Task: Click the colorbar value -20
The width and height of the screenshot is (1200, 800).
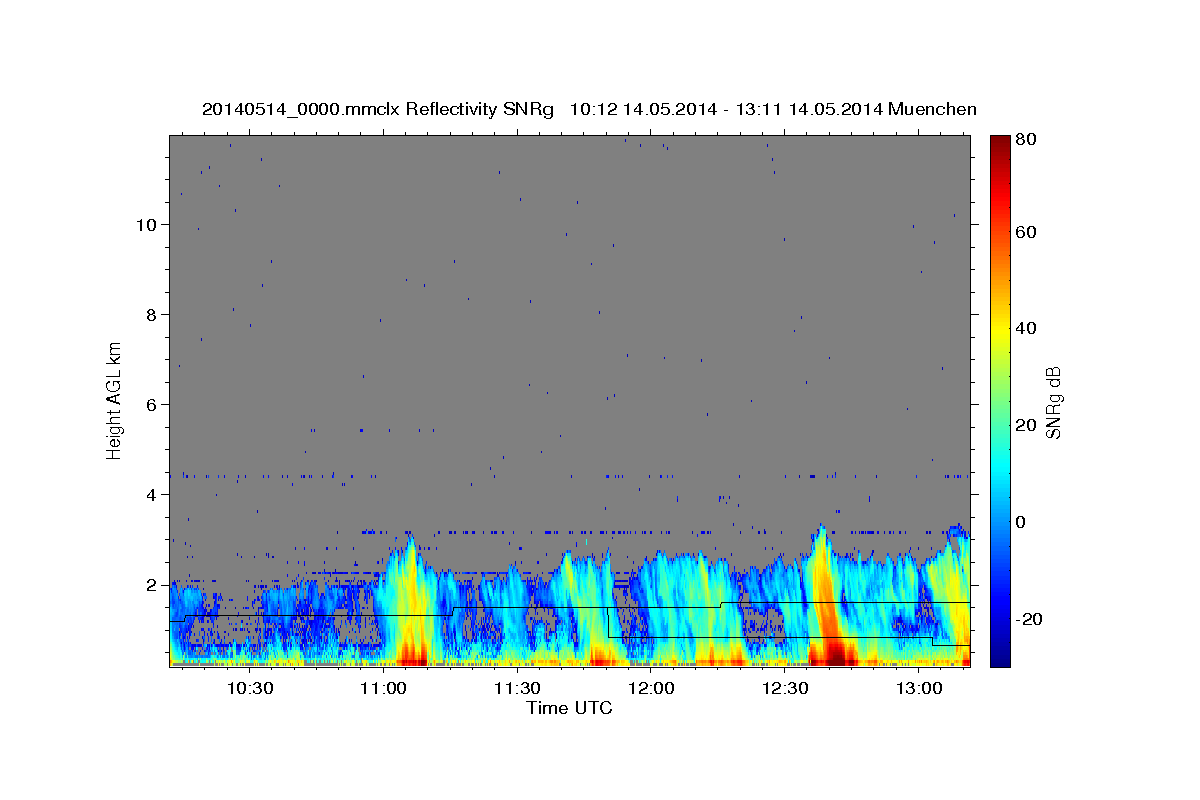Action: 1028,619
